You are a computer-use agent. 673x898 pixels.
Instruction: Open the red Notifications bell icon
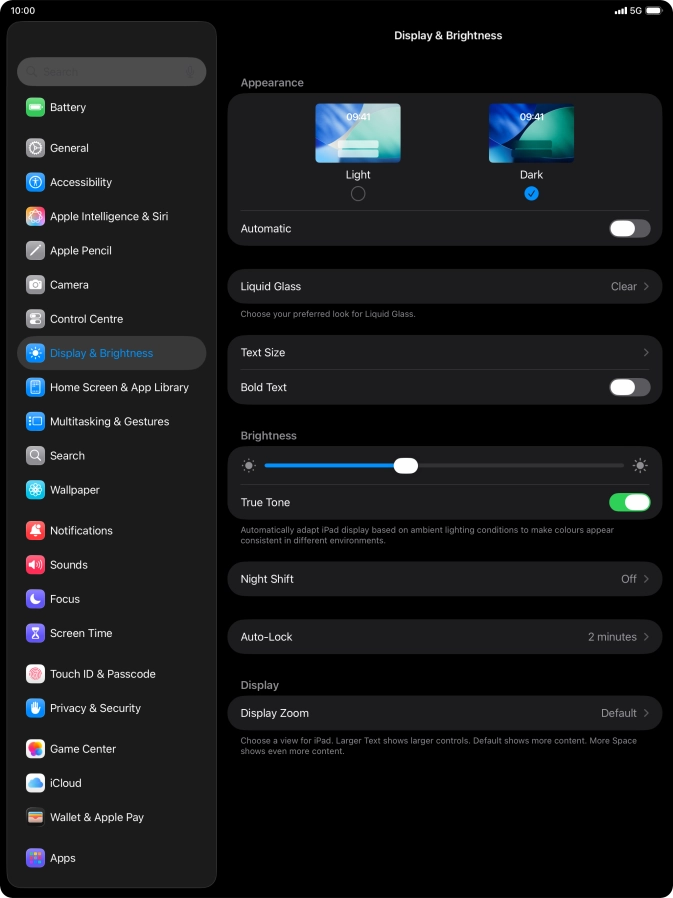pos(36,531)
